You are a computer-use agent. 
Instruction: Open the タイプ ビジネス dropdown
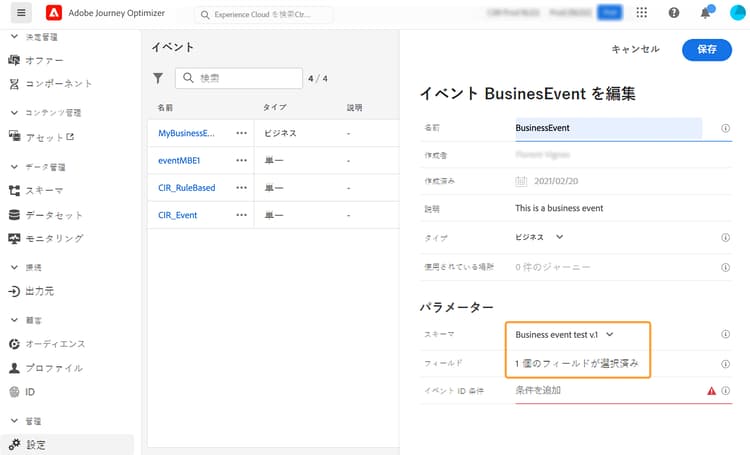[x=539, y=237]
